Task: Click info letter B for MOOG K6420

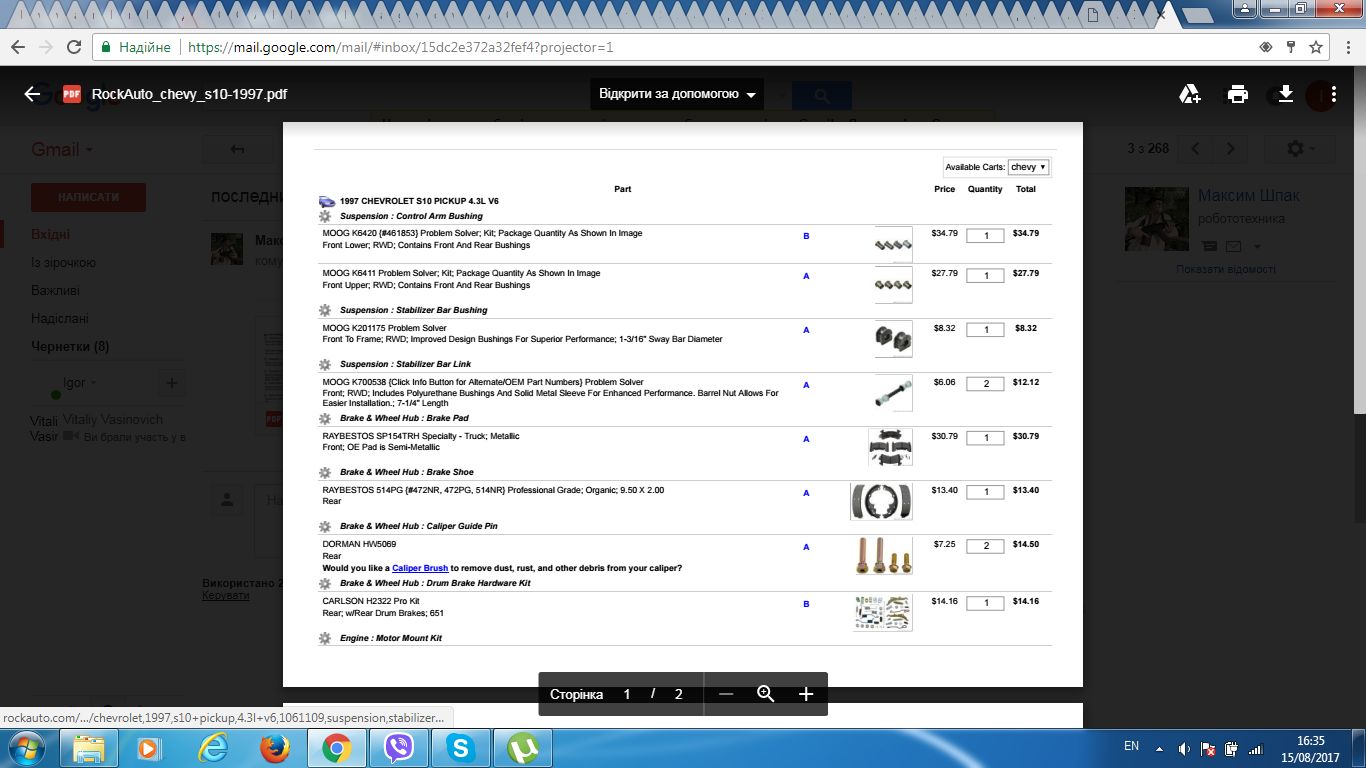Action: 806,236
